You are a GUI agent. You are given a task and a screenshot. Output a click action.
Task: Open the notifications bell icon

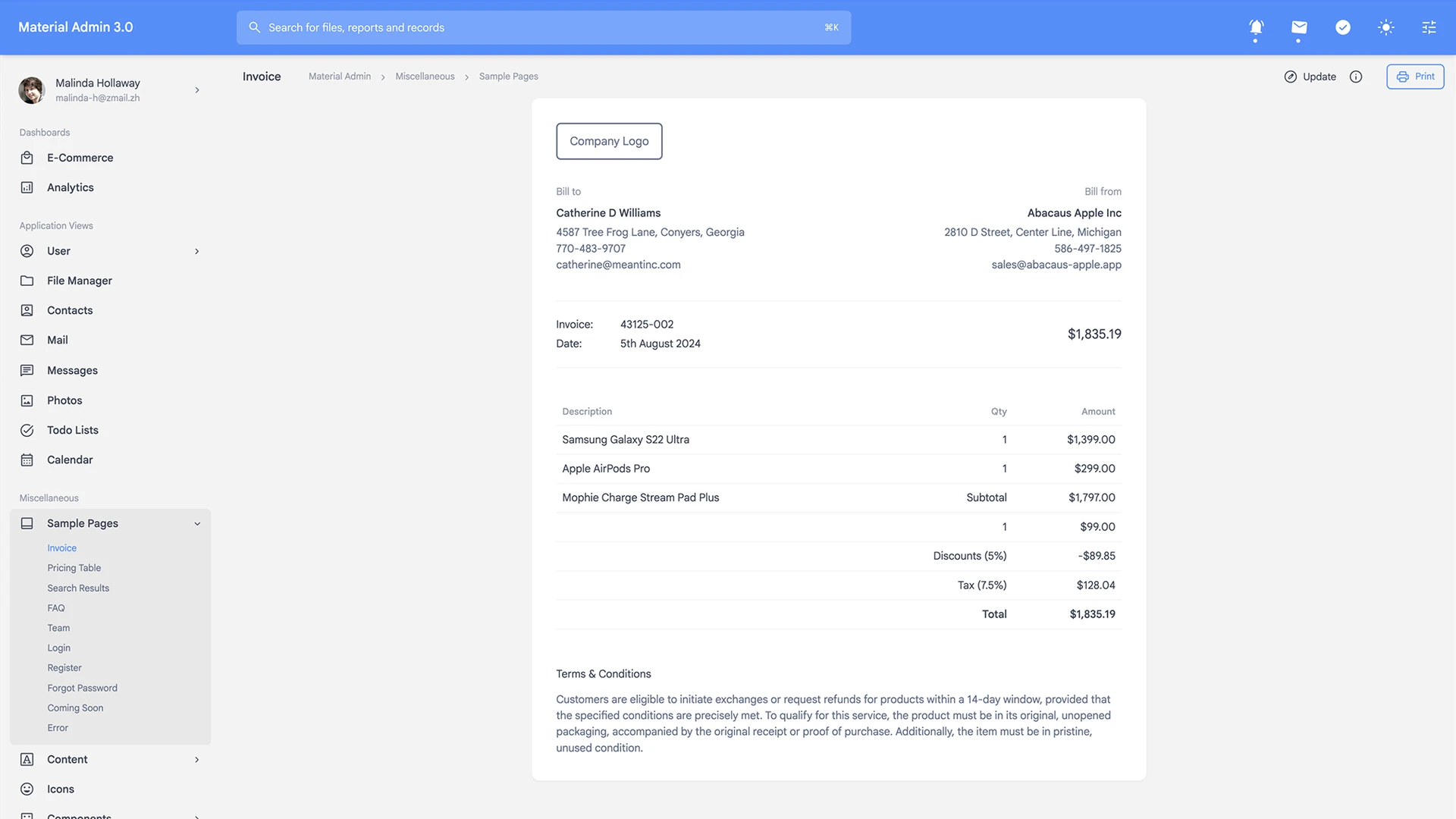point(1256,27)
